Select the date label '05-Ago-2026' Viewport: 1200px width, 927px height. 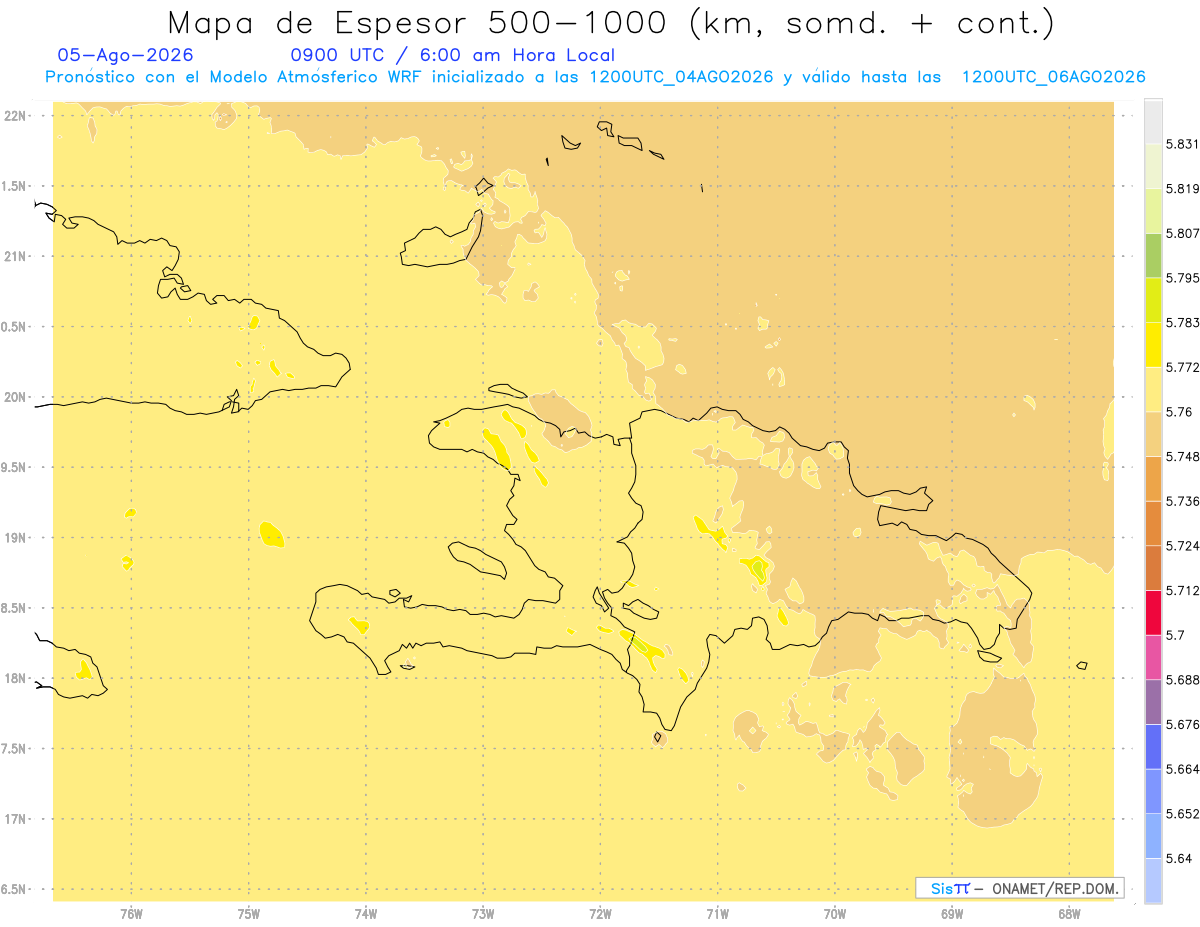point(125,56)
